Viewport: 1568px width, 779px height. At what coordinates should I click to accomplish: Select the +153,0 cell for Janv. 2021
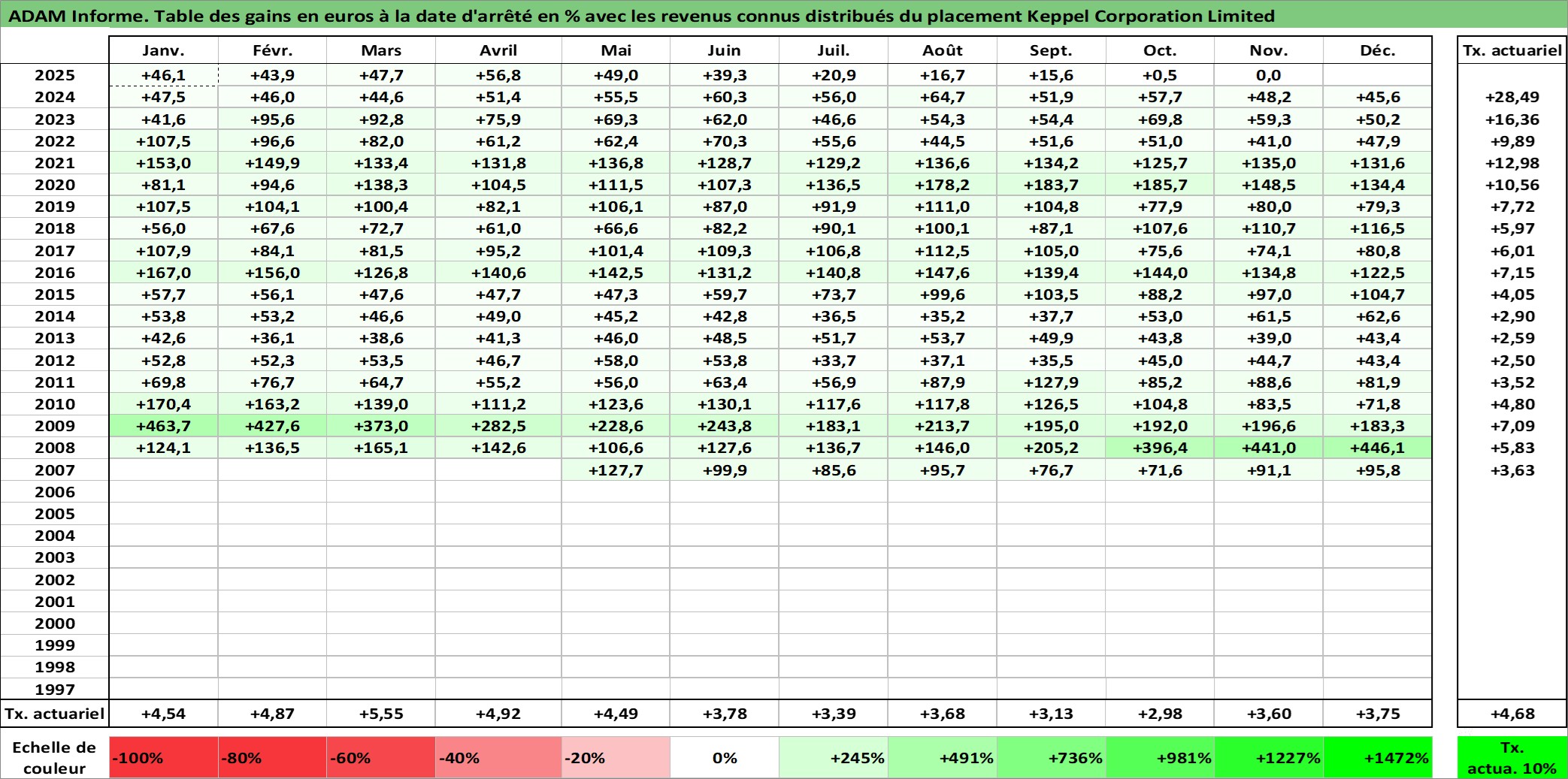(x=163, y=163)
